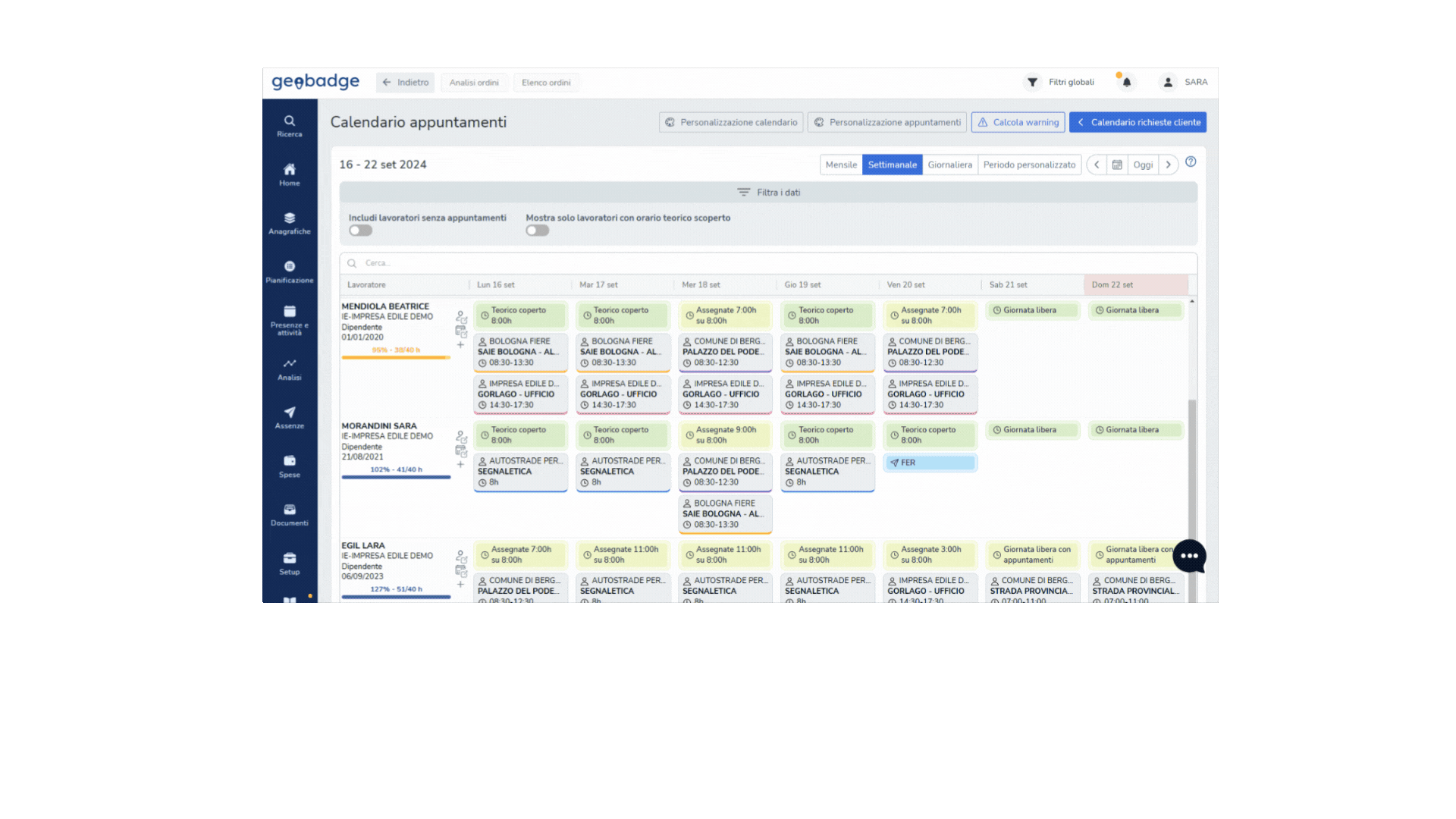Open Personalizzazione appuntamenti
The height and width of the screenshot is (819, 1456).
pos(887,122)
